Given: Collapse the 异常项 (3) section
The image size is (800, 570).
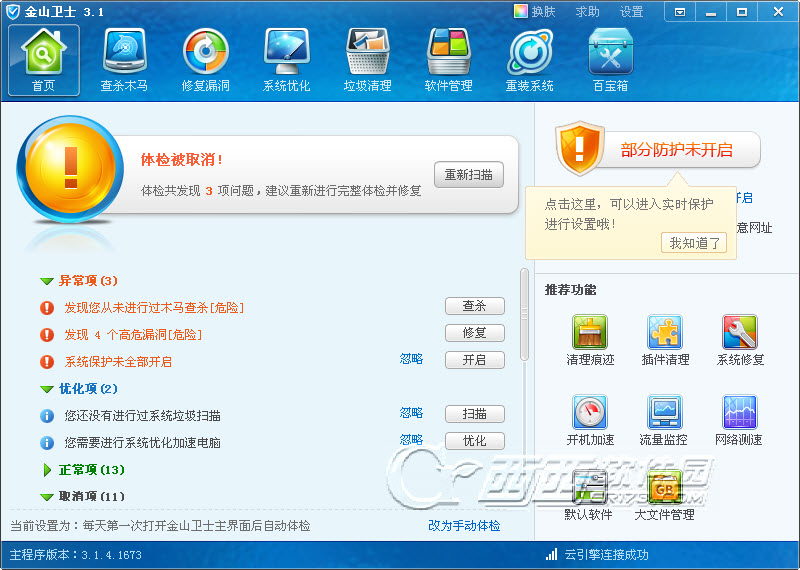Looking at the screenshot, I should point(47,281).
